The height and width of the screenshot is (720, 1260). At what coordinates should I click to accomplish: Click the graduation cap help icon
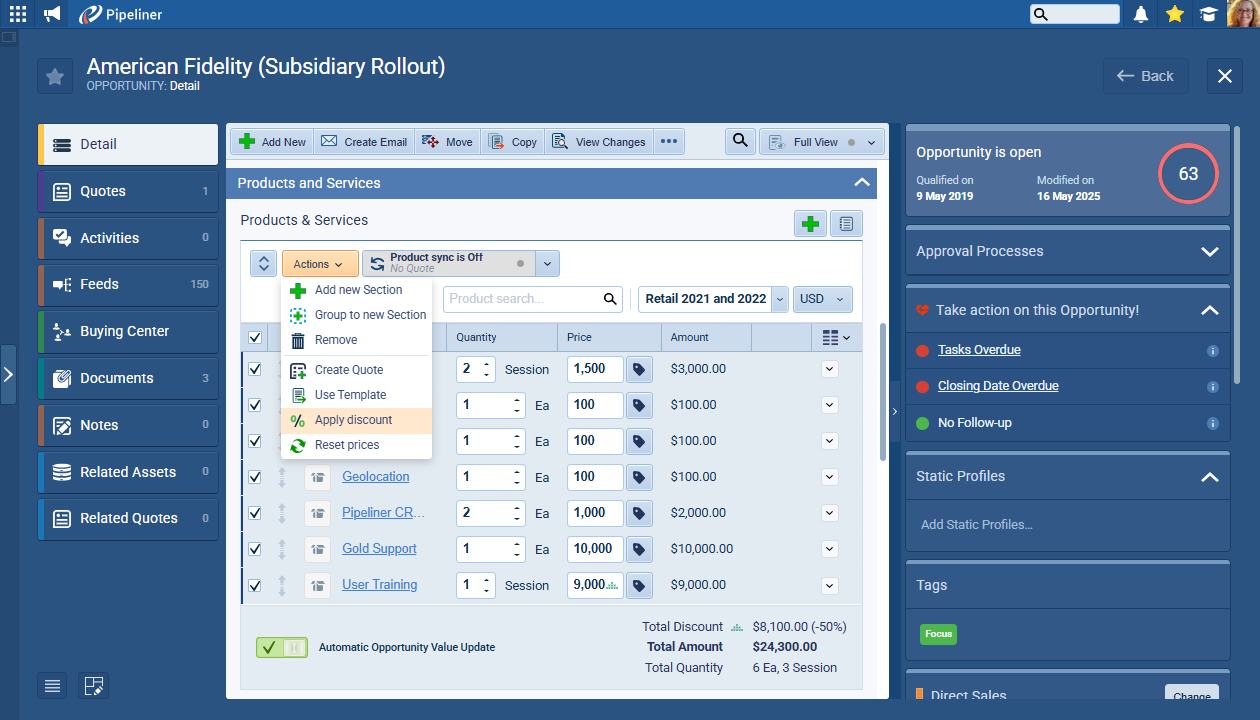[x=1209, y=14]
